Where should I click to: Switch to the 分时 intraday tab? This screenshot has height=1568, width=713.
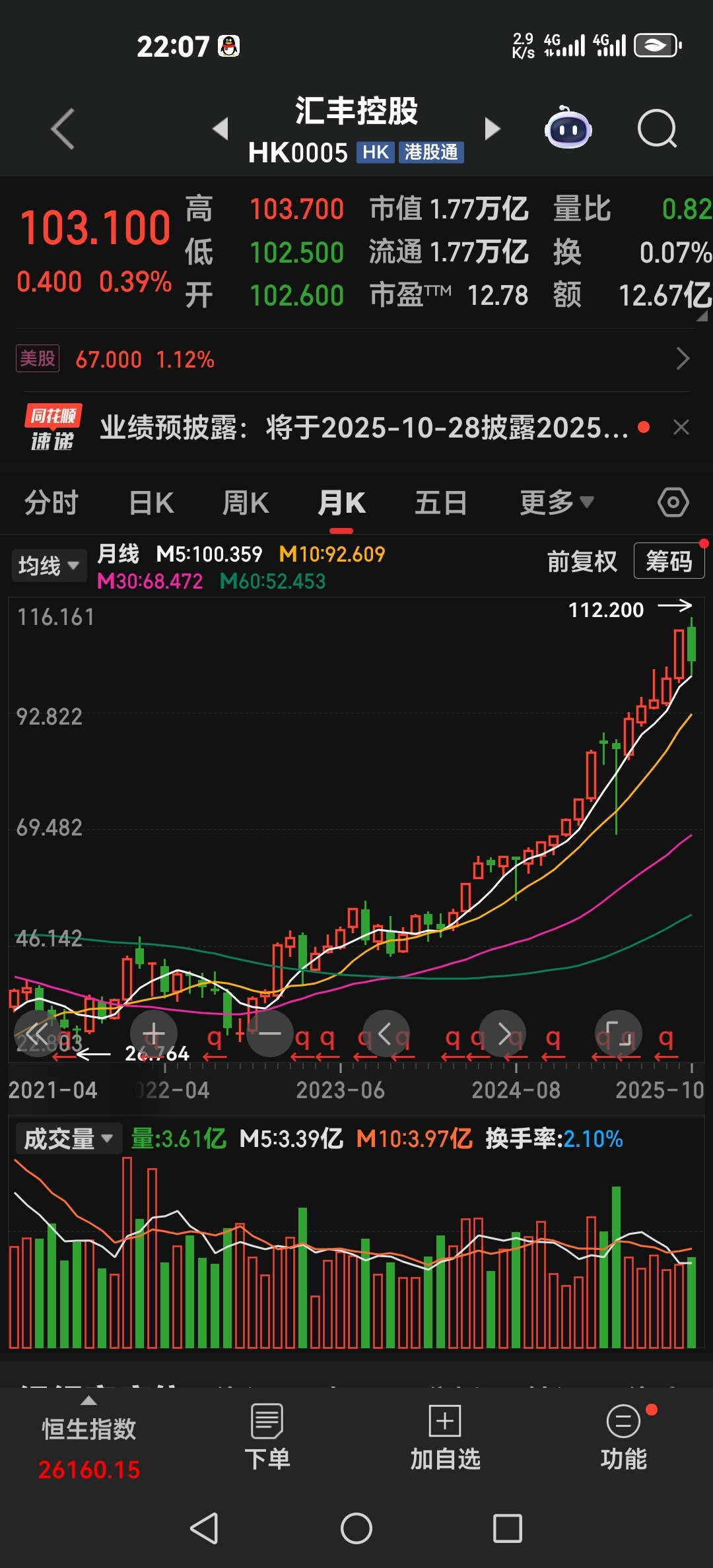(x=51, y=503)
